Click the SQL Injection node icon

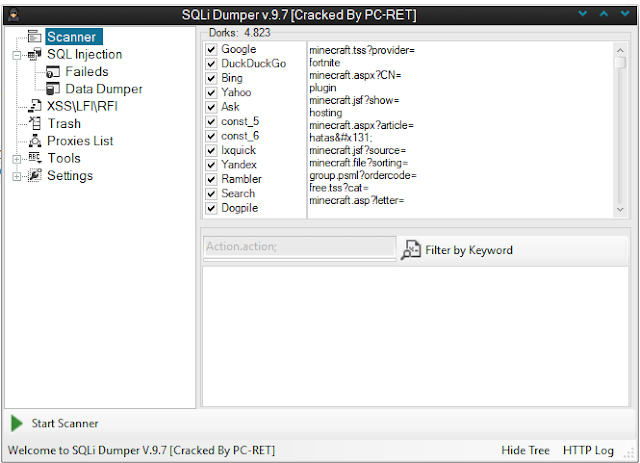click(x=35, y=55)
